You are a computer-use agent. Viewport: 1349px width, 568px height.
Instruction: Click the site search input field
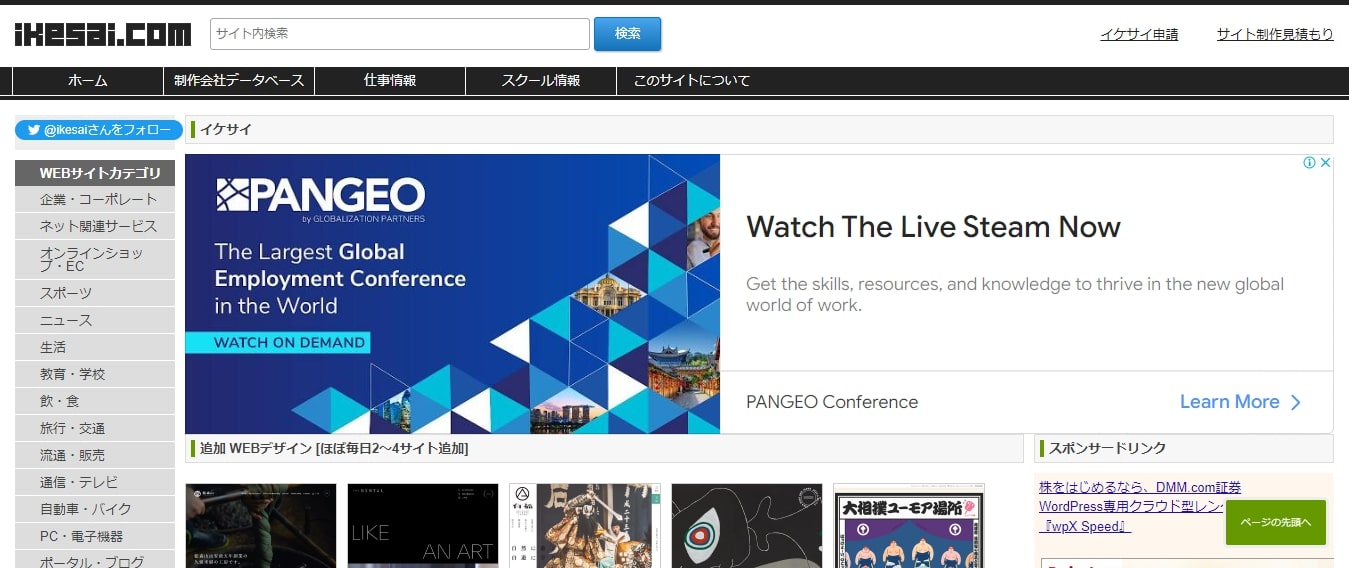pos(400,34)
